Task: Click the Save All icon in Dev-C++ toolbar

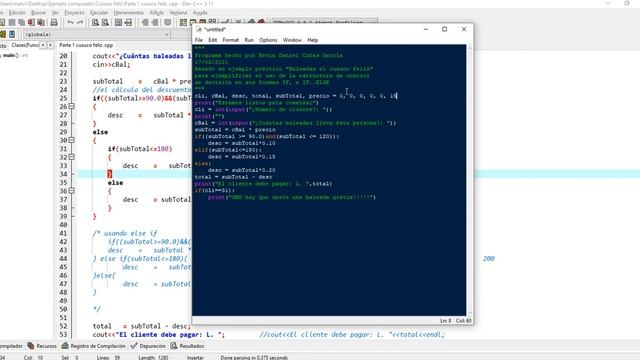Action: tap(22, 22)
